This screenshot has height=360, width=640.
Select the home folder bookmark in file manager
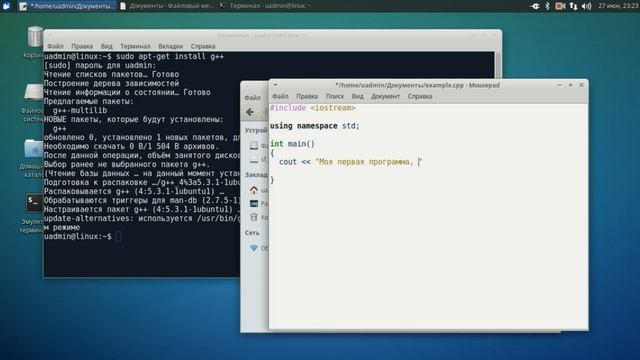pos(254,190)
